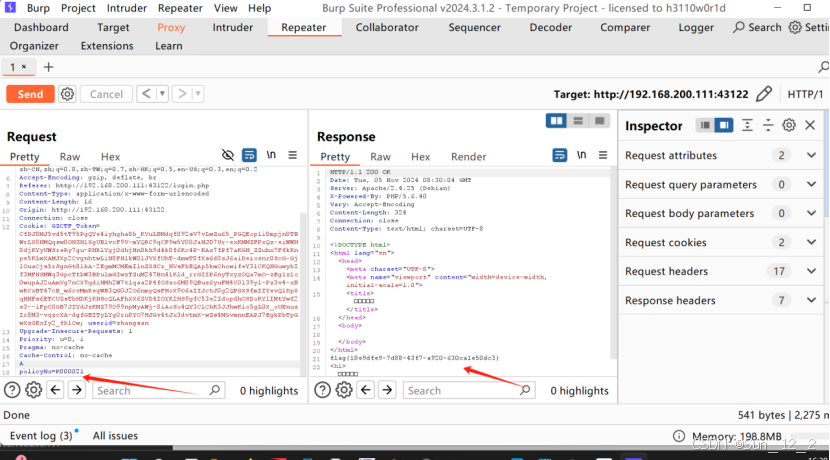
Task: Click the Send button
Action: click(x=30, y=94)
